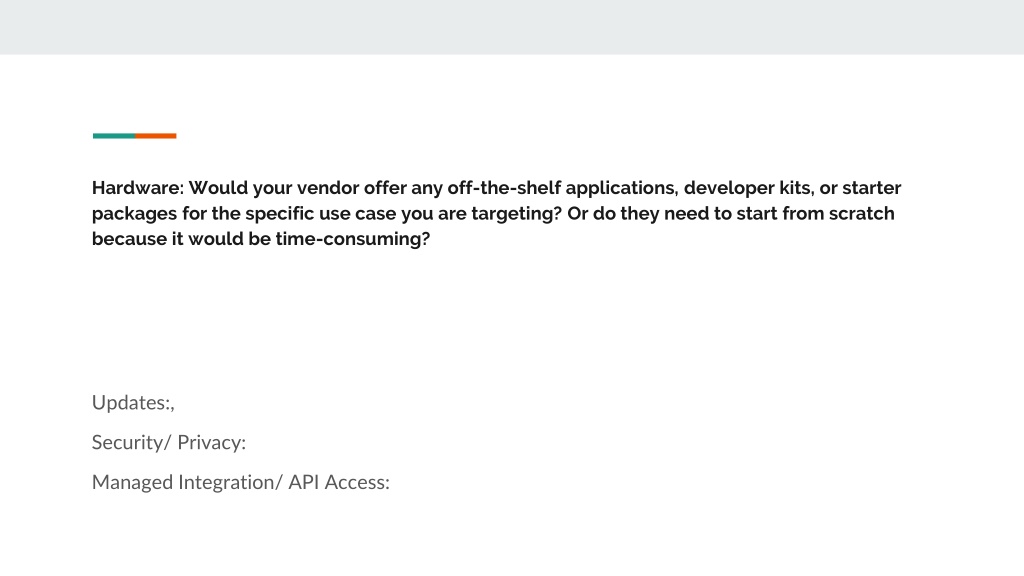Click the word "packages" in second line

pyautogui.click(x=135, y=214)
